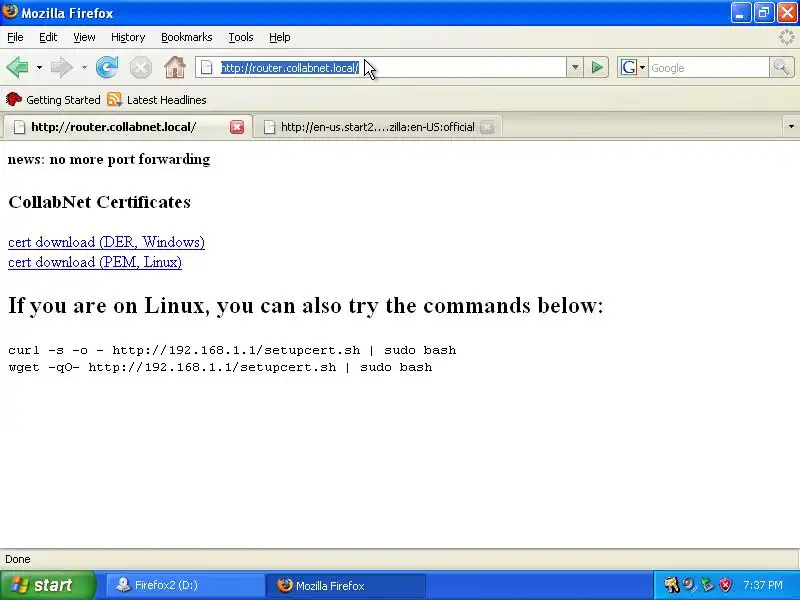Close the en-us.start2 mozilla tab
This screenshot has height=600, width=800.
[487, 127]
